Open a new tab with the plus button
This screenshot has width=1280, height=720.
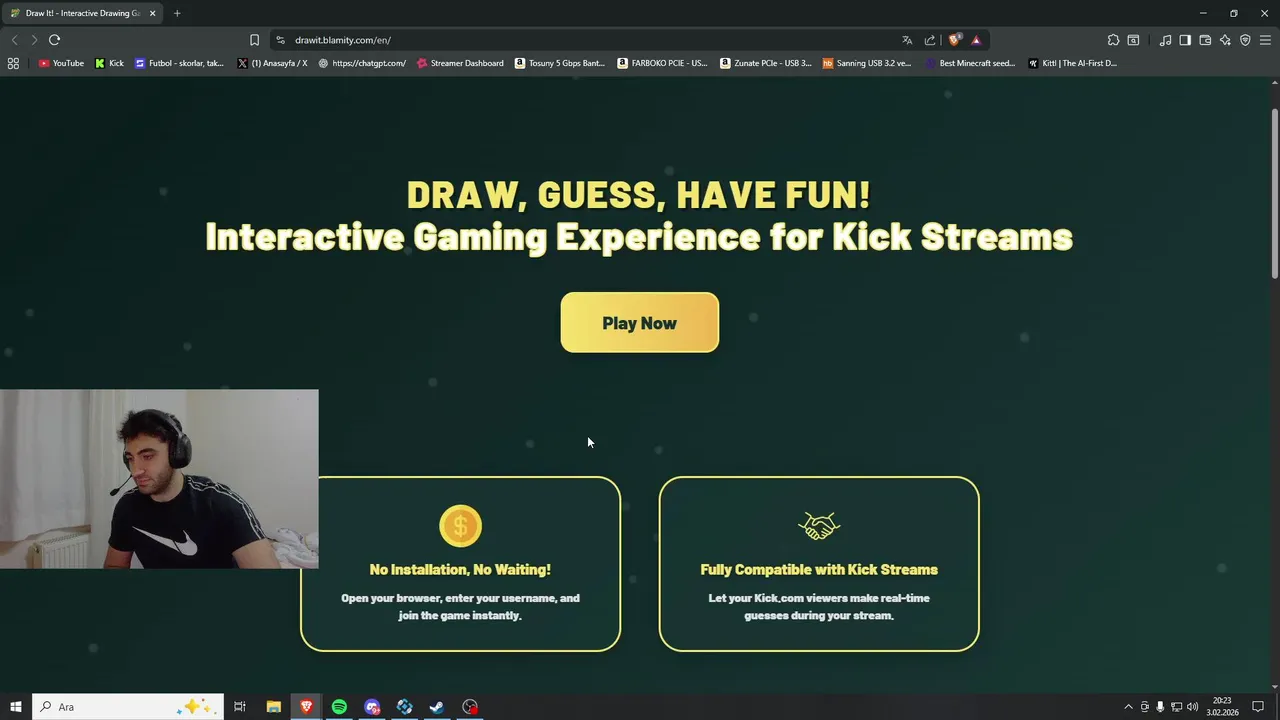(177, 13)
